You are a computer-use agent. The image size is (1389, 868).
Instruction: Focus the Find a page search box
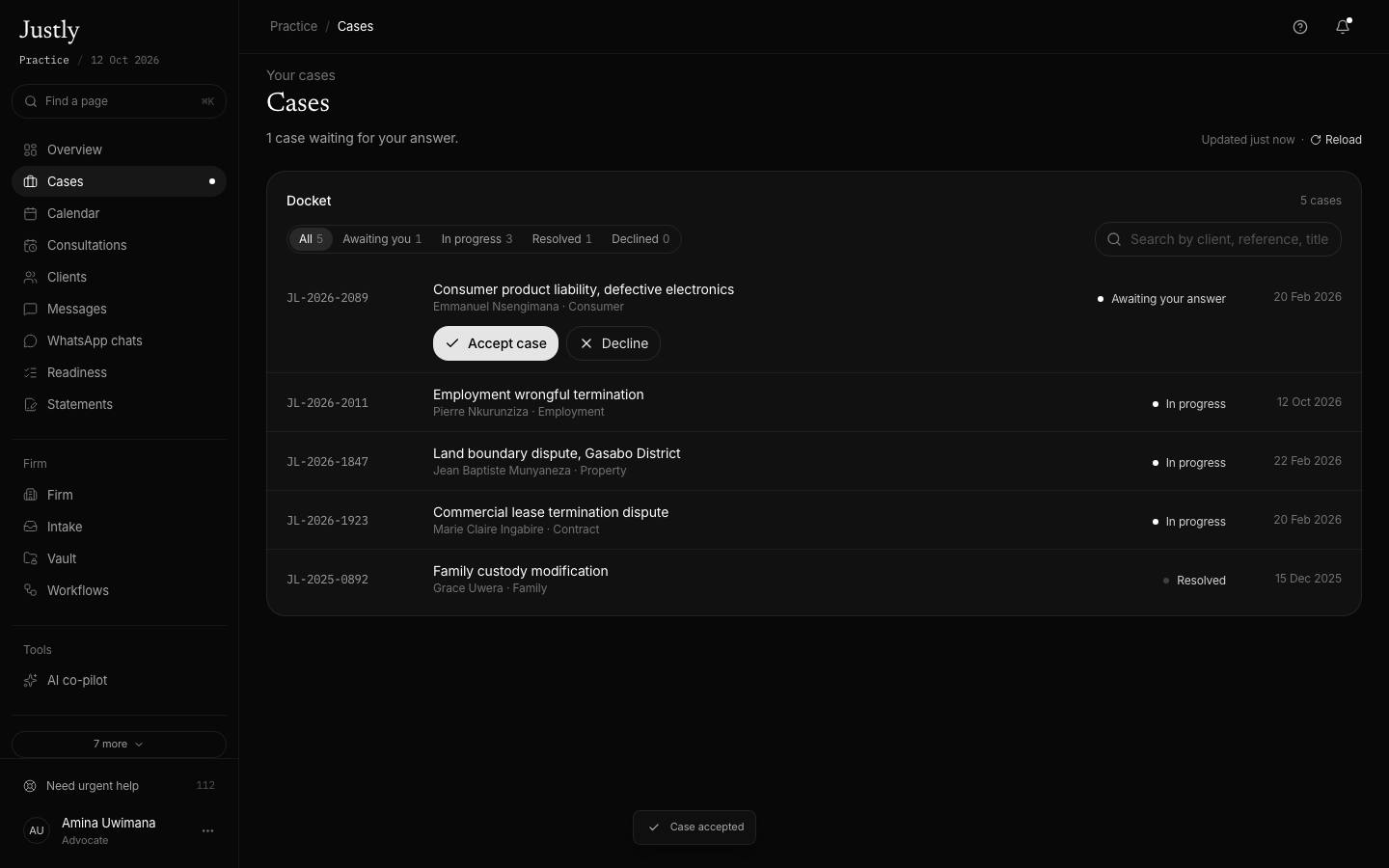click(119, 101)
